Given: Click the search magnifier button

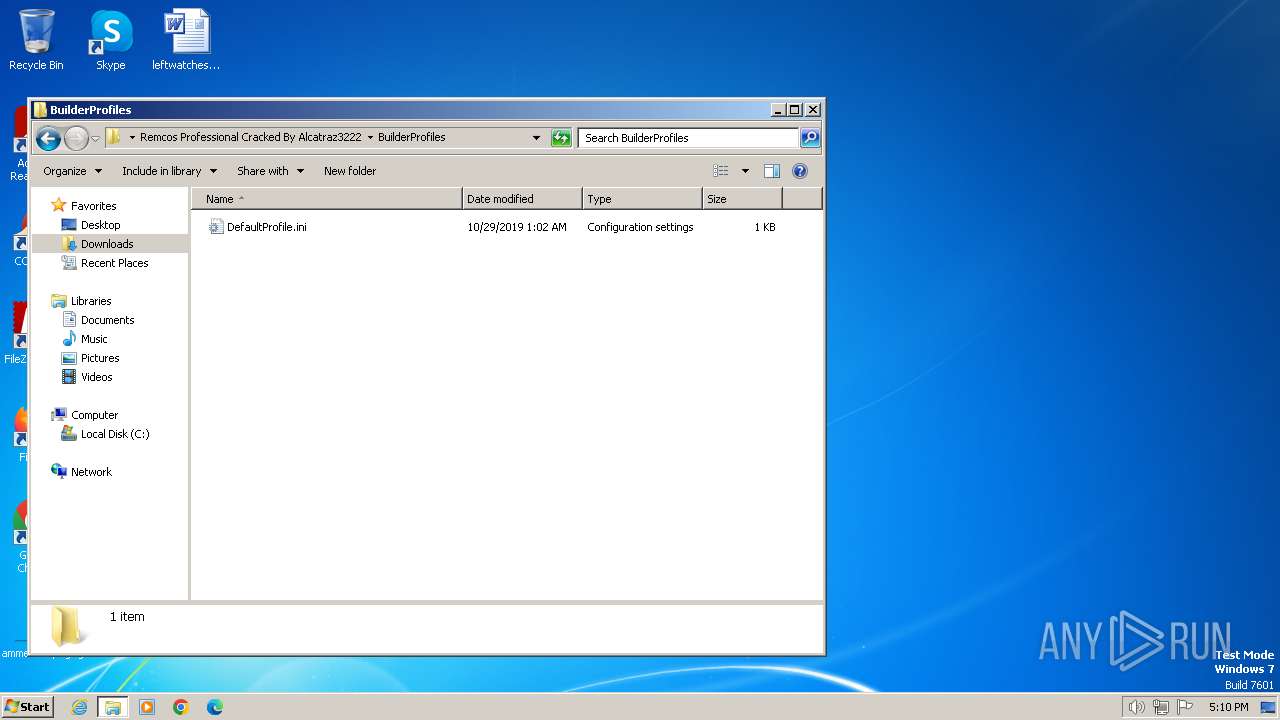Looking at the screenshot, I should [x=810, y=138].
